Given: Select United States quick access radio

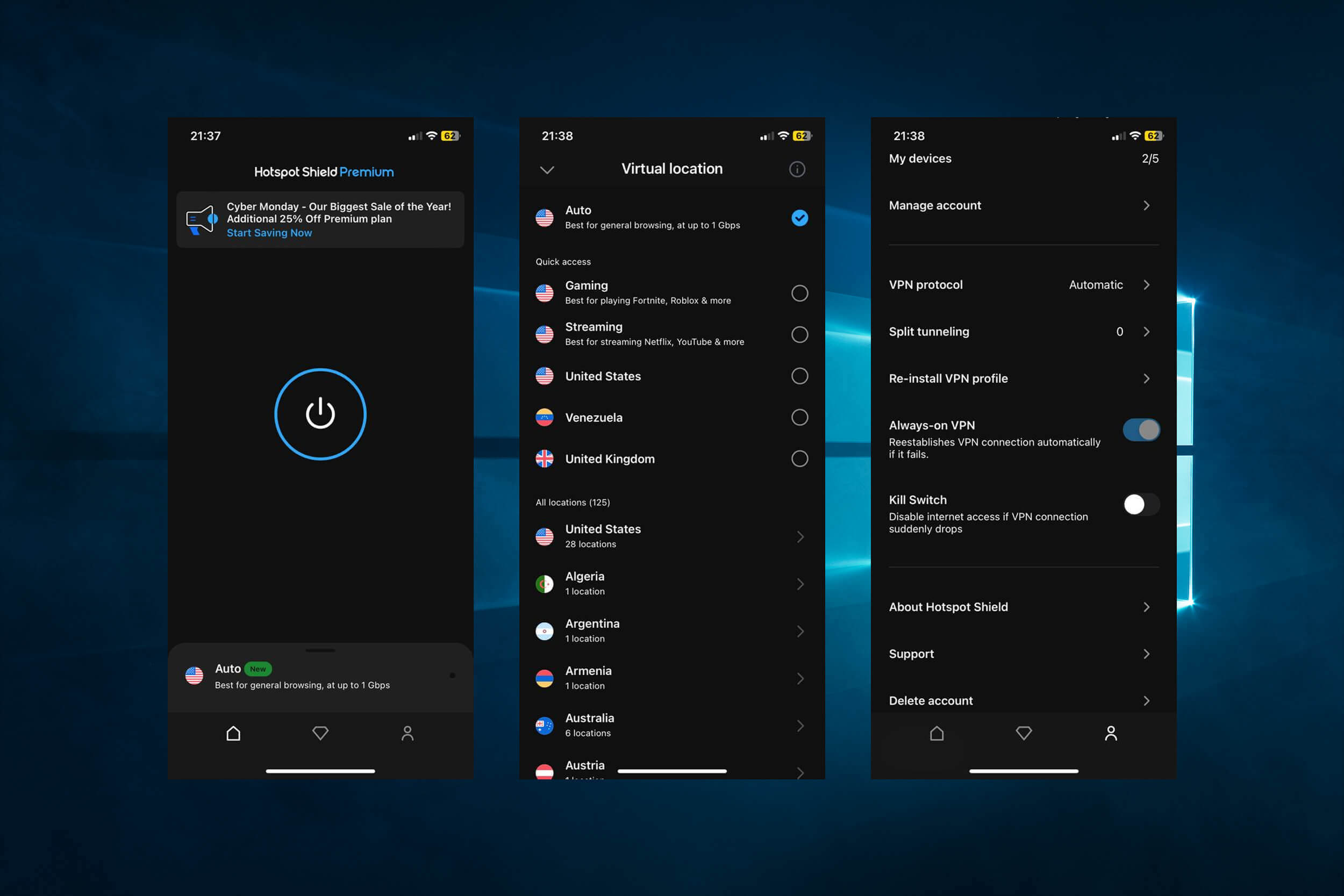Looking at the screenshot, I should pyautogui.click(x=799, y=376).
